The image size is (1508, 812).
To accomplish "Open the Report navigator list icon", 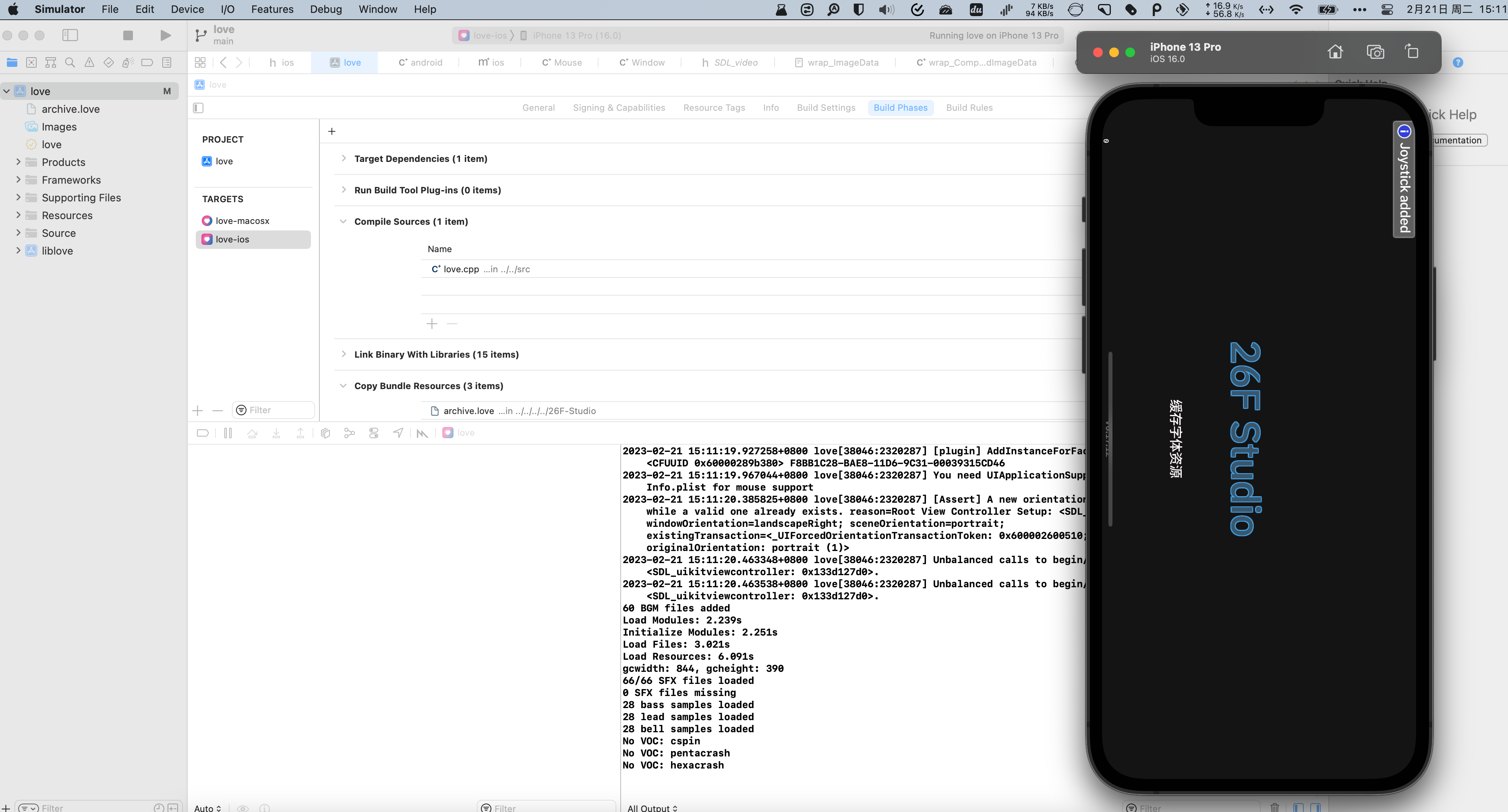I will point(166,62).
